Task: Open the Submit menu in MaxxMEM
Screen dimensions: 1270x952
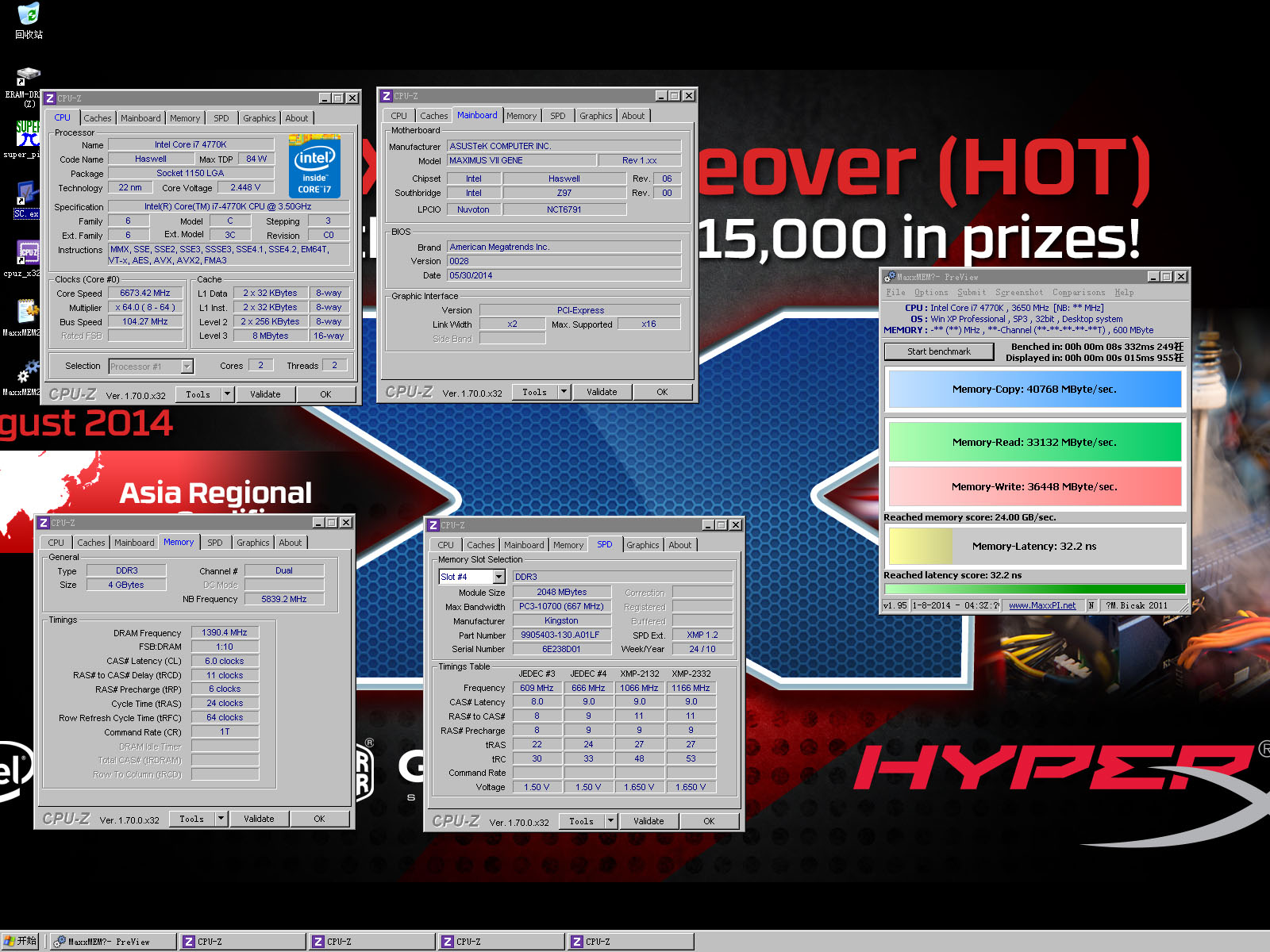Action: 972,293
